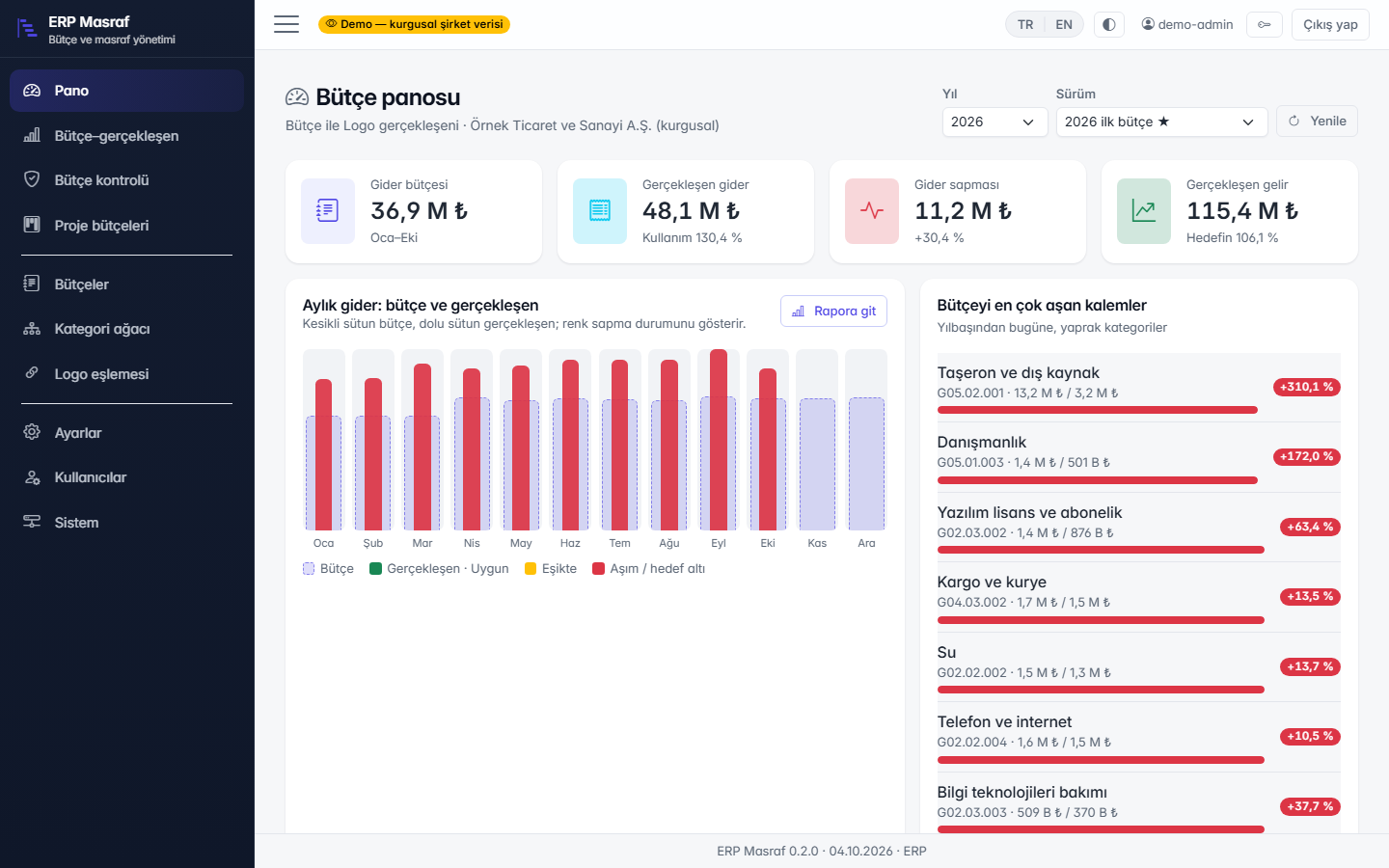
Task: Toggle the sidebar hamburger menu icon
Action: (x=286, y=24)
